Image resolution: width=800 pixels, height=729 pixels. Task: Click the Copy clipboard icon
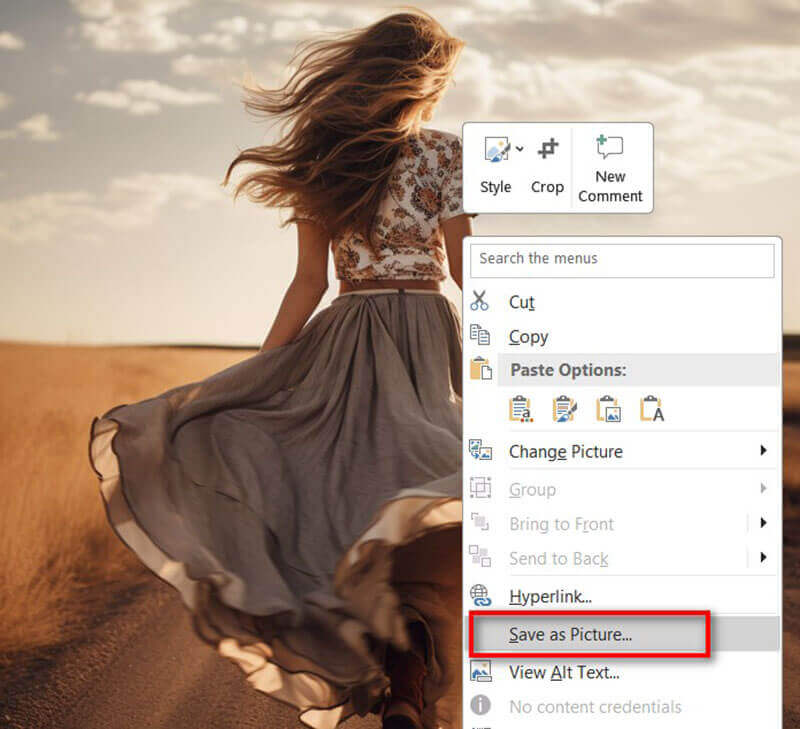tap(483, 336)
